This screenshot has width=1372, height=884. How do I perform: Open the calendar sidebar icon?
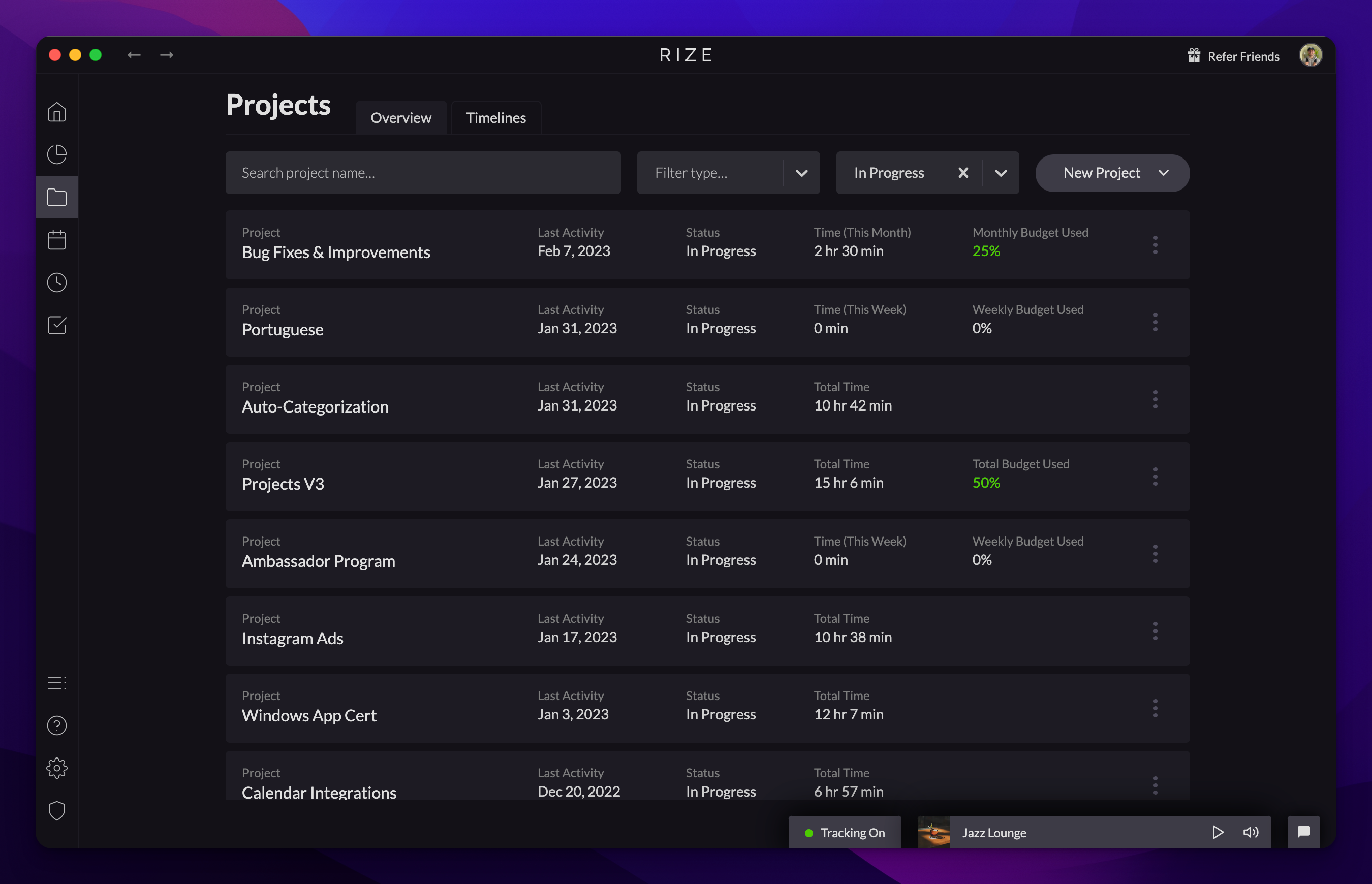(x=57, y=240)
